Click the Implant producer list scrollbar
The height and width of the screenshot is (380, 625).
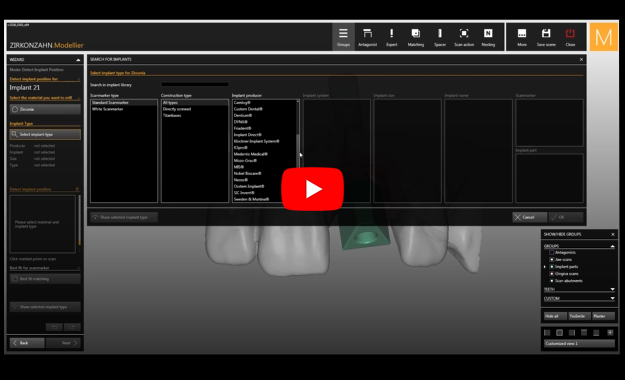point(298,151)
